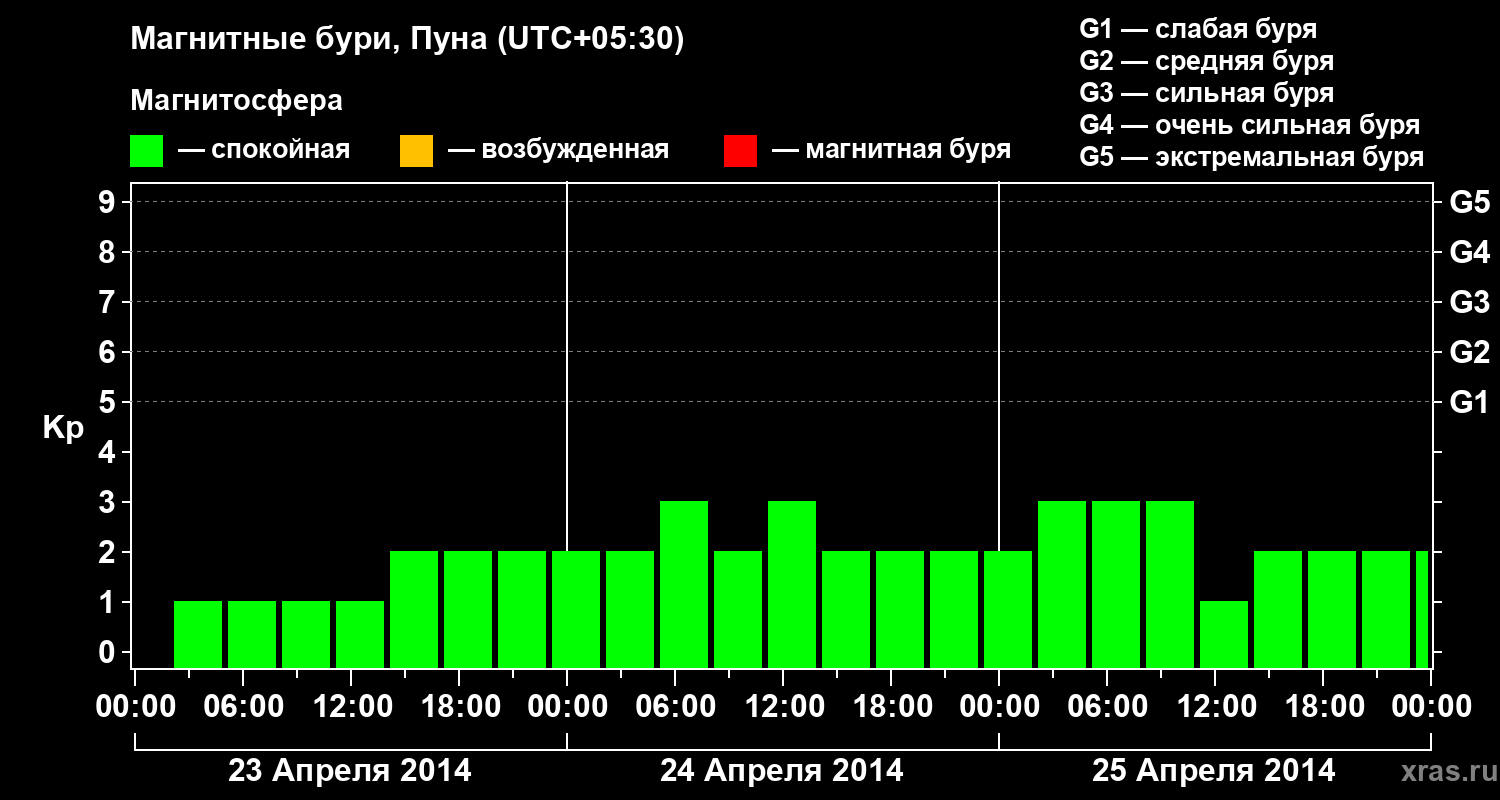Click the Kp axis value 0

click(x=109, y=653)
